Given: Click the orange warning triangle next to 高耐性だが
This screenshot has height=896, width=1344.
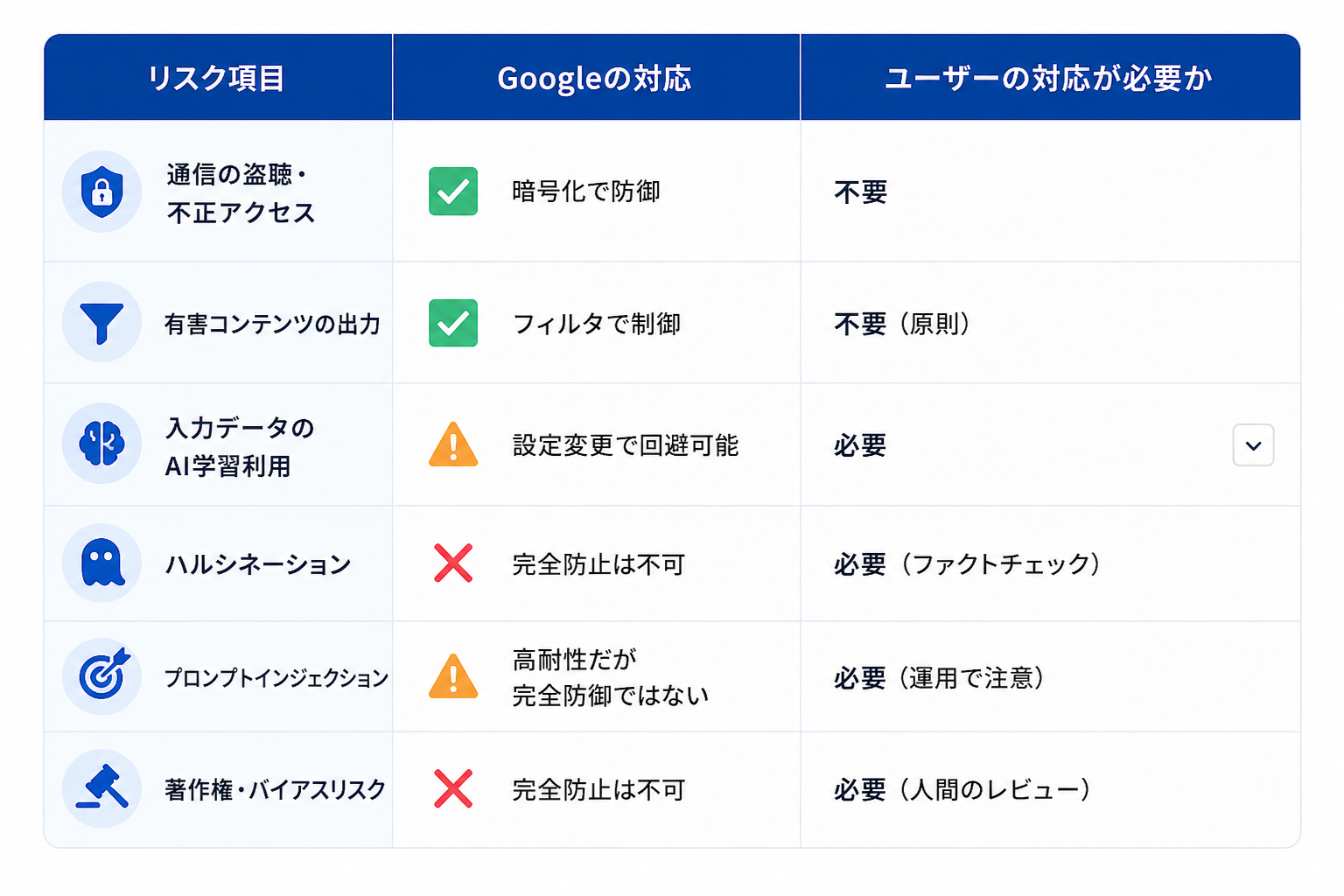Looking at the screenshot, I should coord(453,676).
